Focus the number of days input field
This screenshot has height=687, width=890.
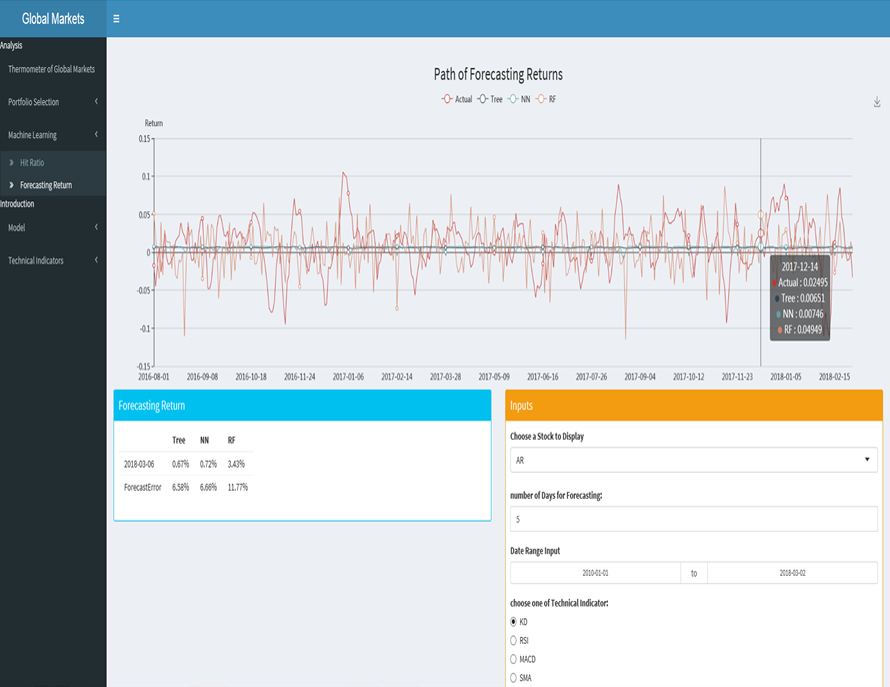[694, 519]
